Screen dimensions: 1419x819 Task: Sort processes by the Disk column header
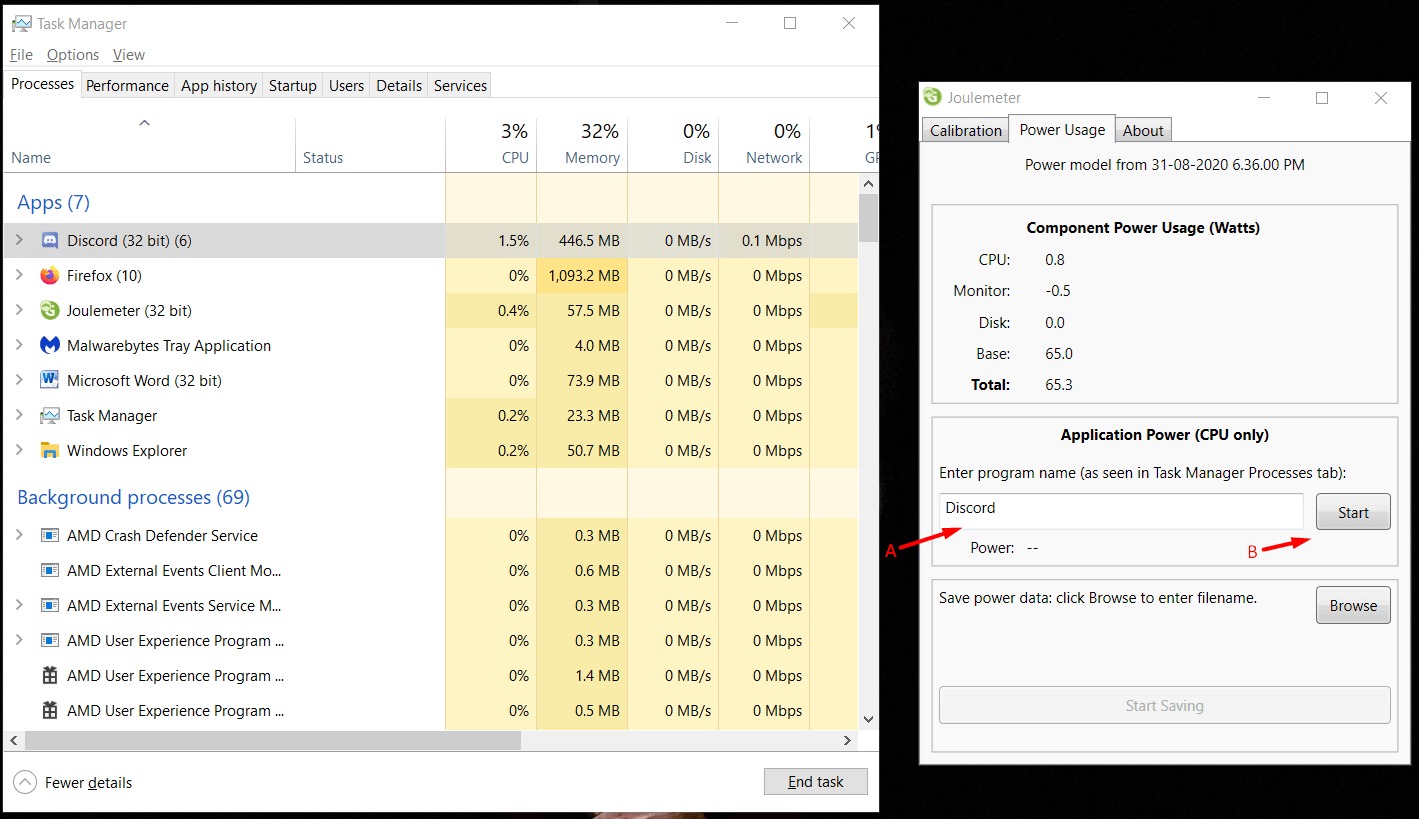[x=673, y=144]
